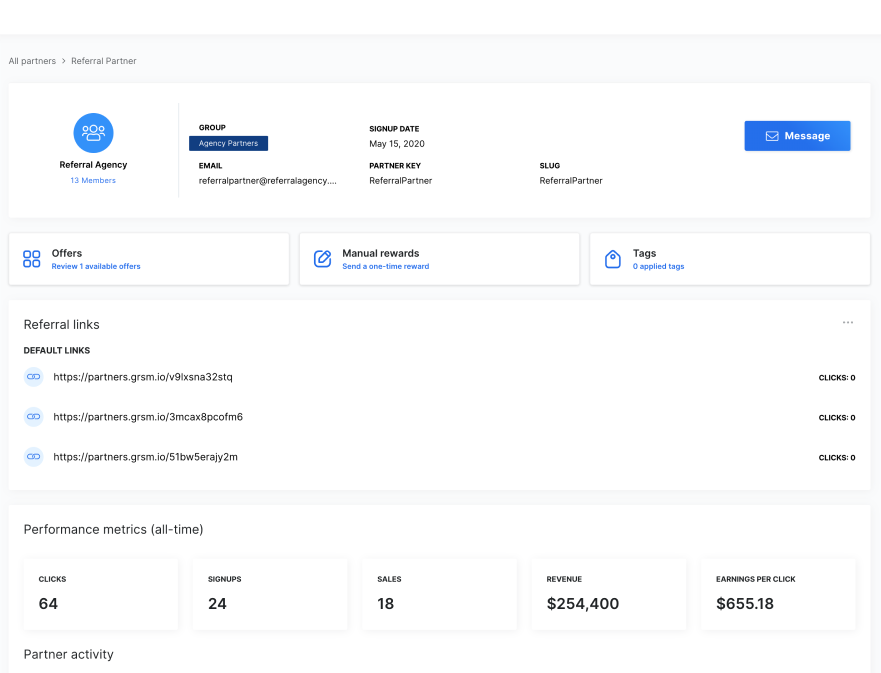This screenshot has height=673, width=881.
Task: Click the Manual rewards card title
Action: (x=380, y=253)
